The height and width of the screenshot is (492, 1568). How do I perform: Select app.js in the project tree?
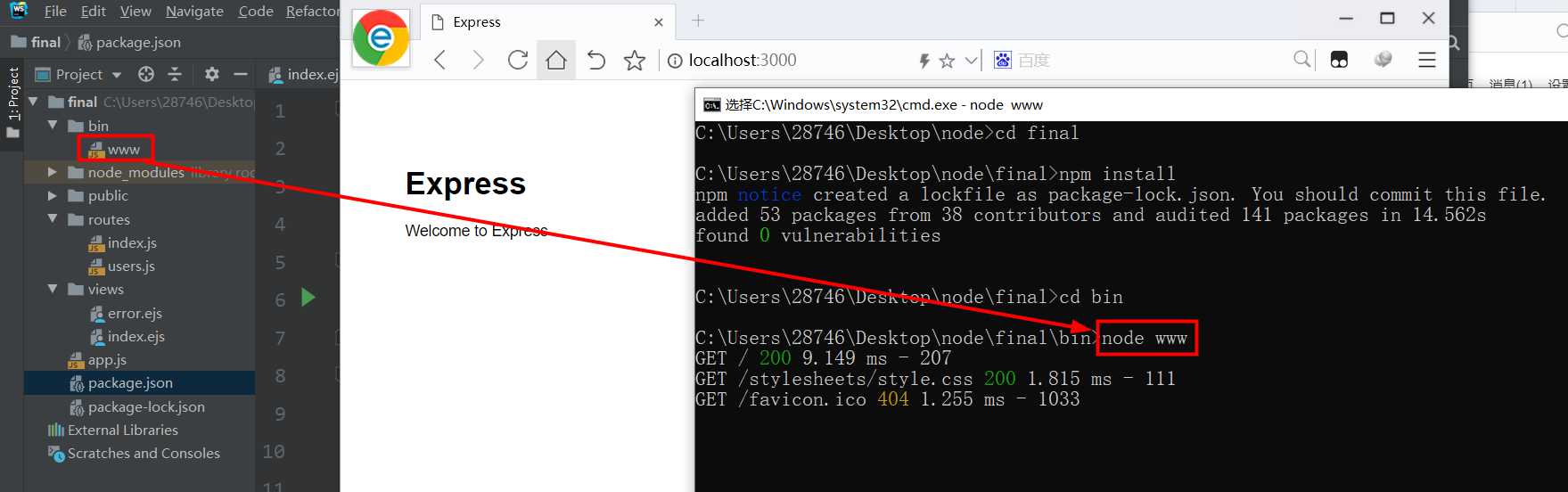click(98, 360)
